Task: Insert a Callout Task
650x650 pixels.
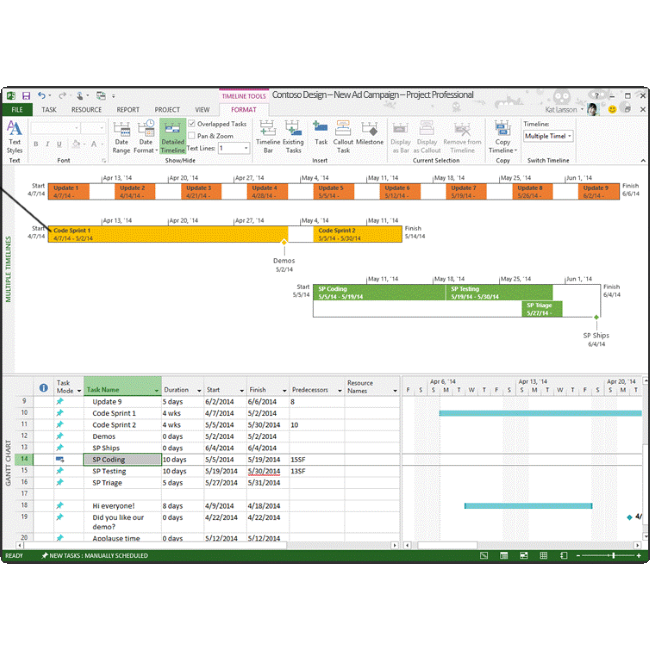Action: click(x=343, y=137)
